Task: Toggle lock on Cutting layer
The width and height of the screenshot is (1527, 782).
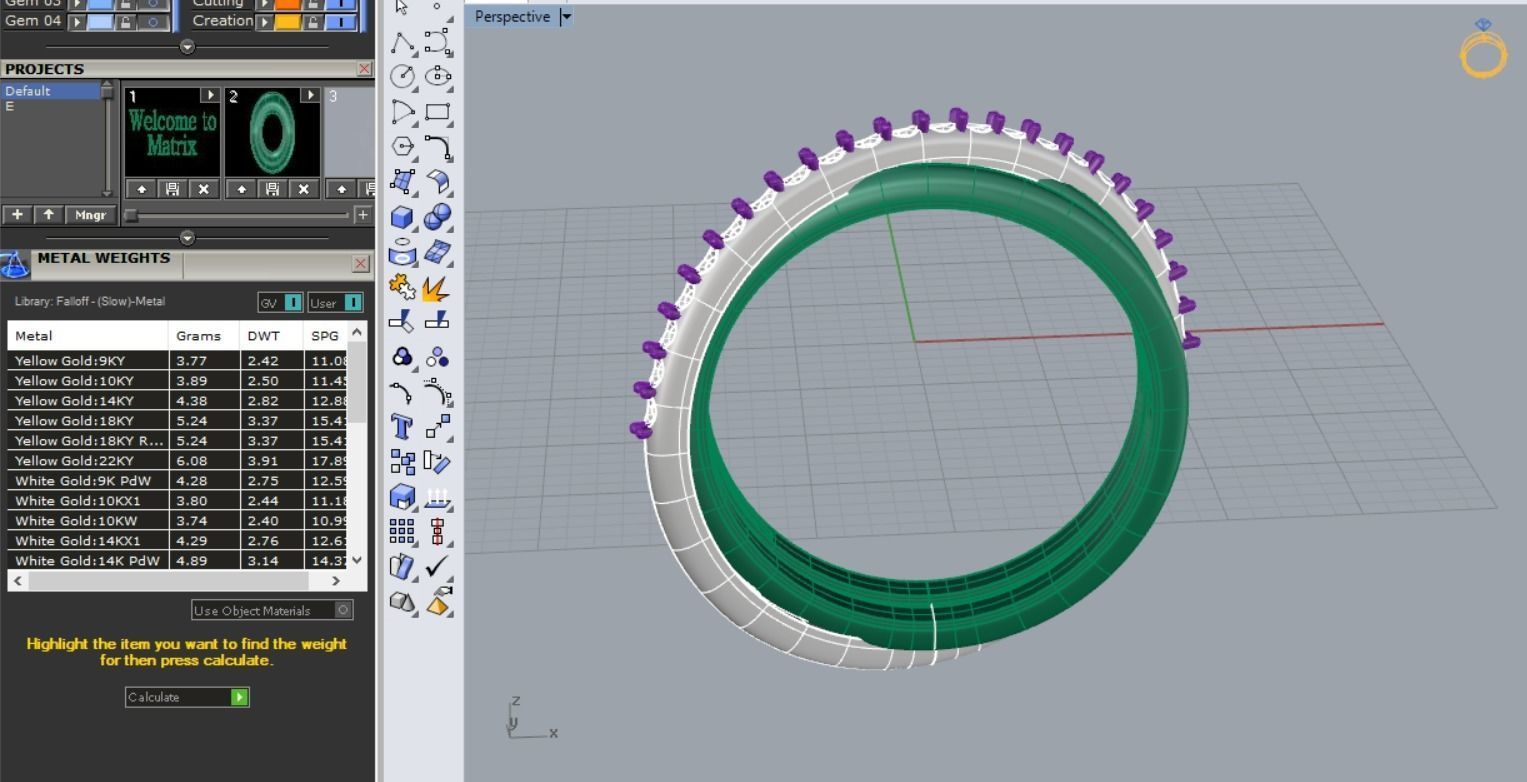Action: pyautogui.click(x=313, y=4)
